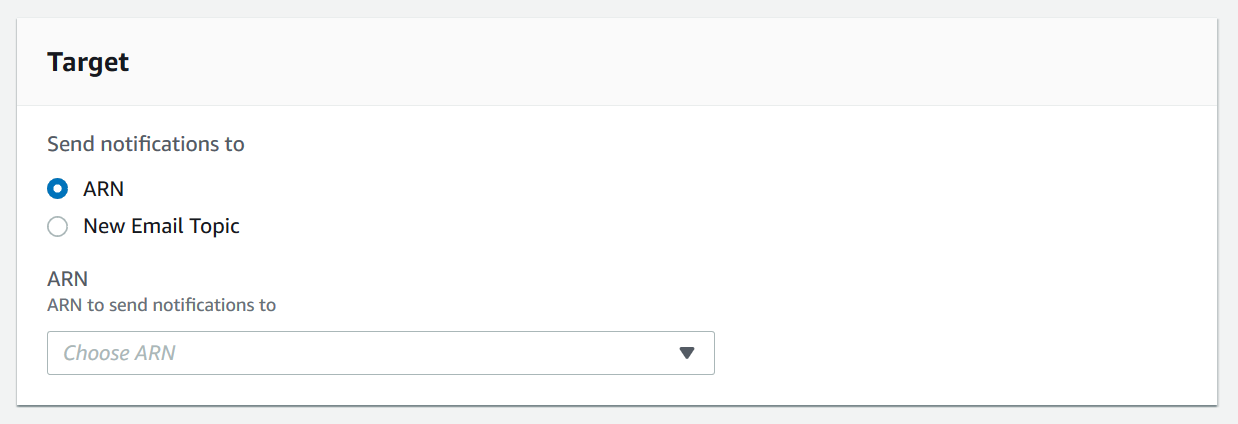Click the ARN field label above the dropdown
This screenshot has height=424, width=1238.
point(68,280)
